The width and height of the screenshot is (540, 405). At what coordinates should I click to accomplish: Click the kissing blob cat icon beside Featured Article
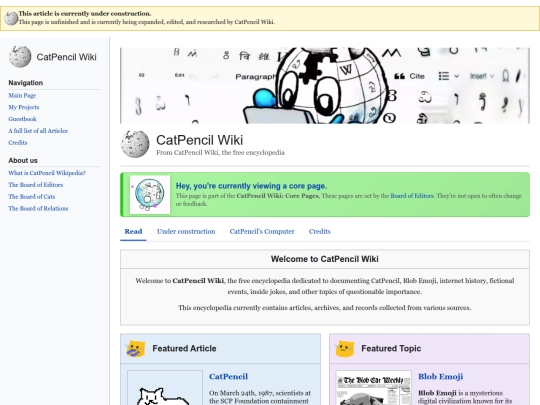coord(135,349)
